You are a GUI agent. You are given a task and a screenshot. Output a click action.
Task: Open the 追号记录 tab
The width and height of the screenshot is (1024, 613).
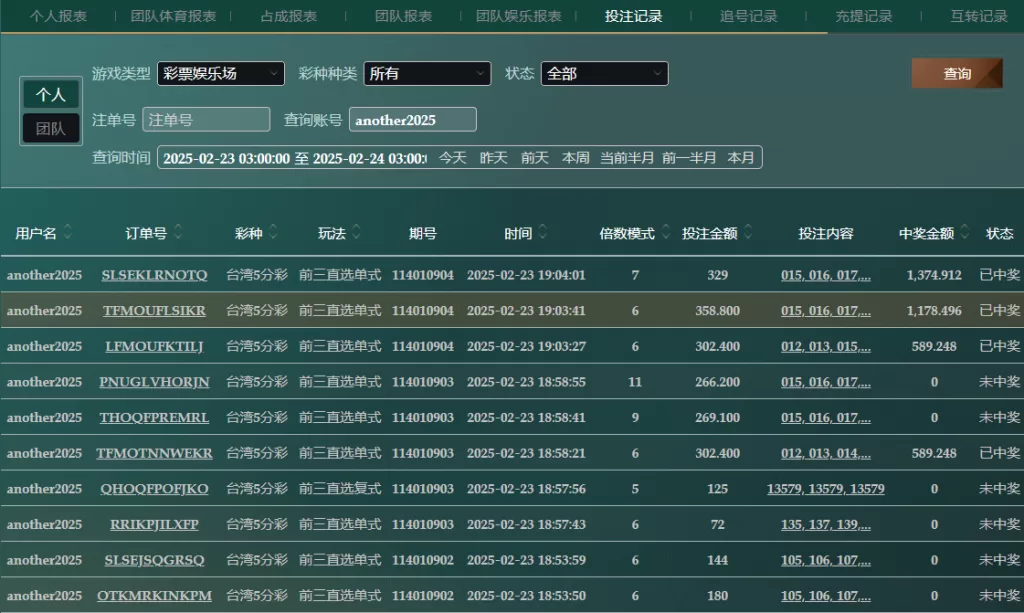pos(748,16)
